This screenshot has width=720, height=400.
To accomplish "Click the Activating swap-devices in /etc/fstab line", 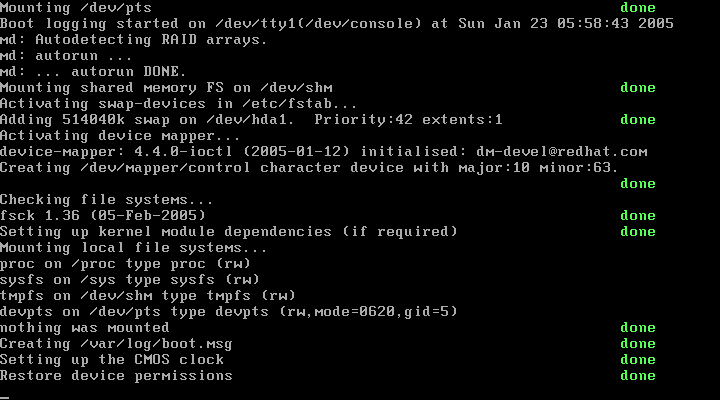I will (x=178, y=104).
